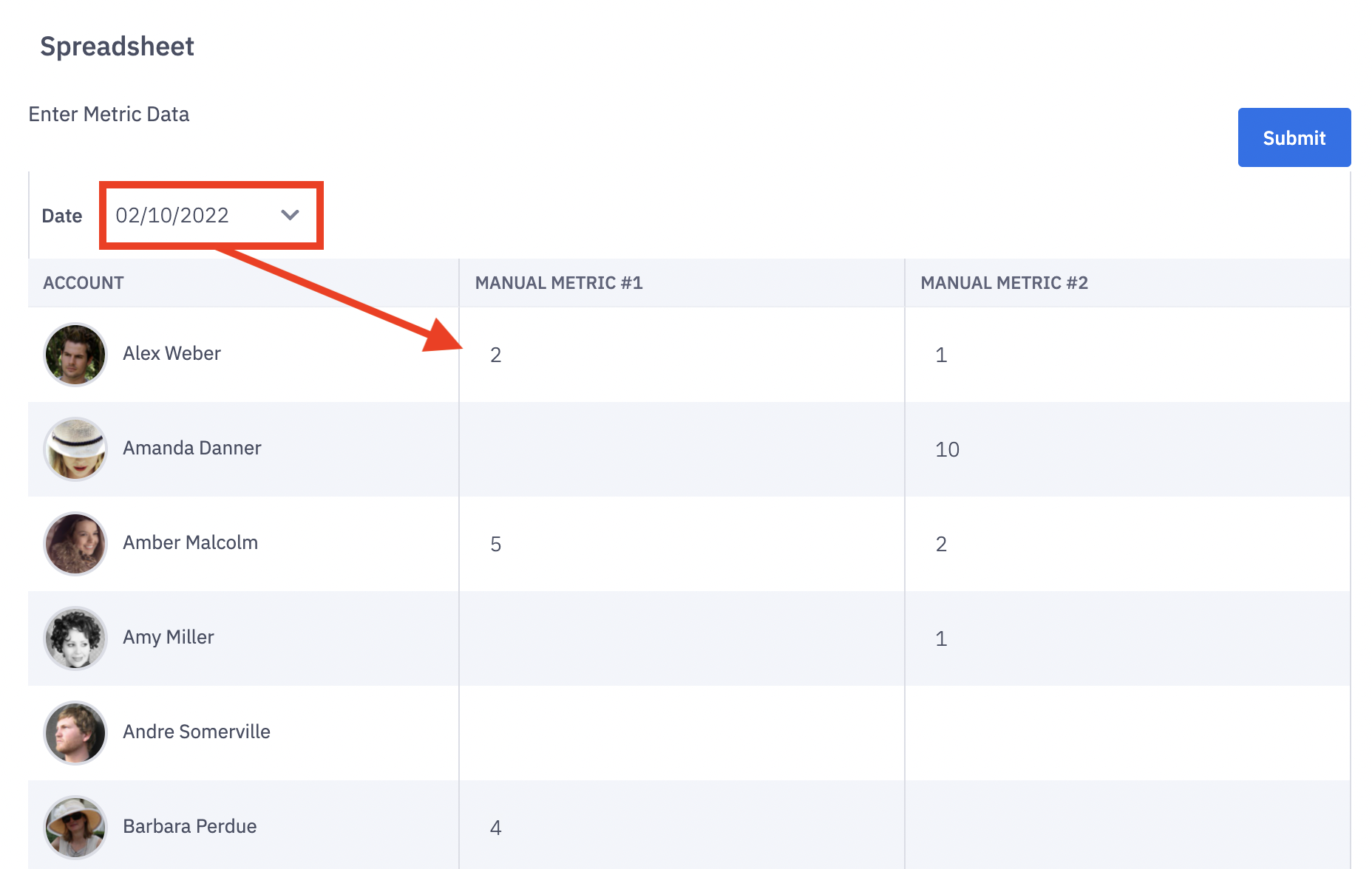Open the Date dropdown showing 02/10/2022
The width and height of the screenshot is (1372, 869).
(192, 215)
